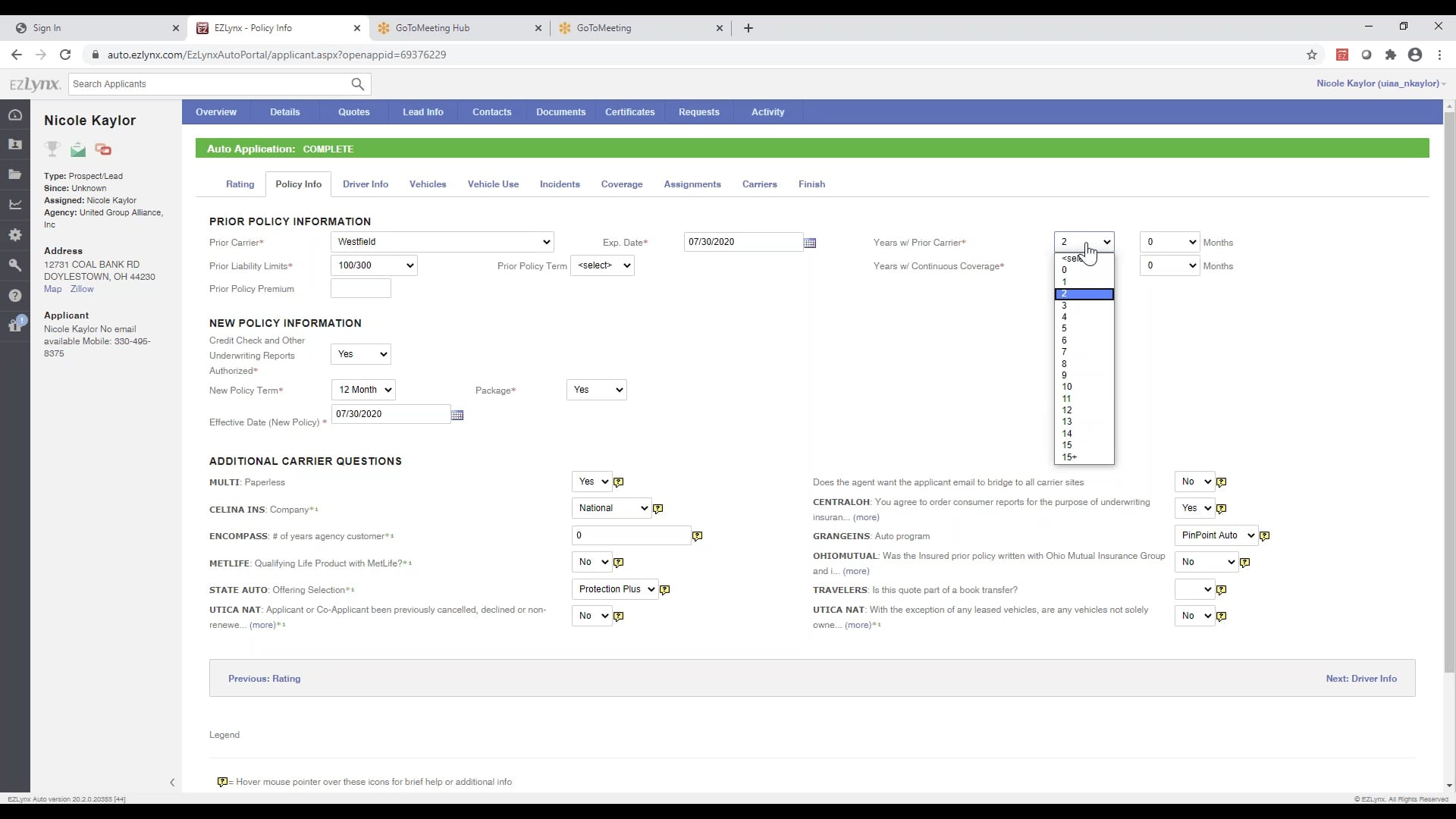This screenshot has height=819, width=1456.
Task: Collapse the left sidebar panel
Action: [173, 783]
